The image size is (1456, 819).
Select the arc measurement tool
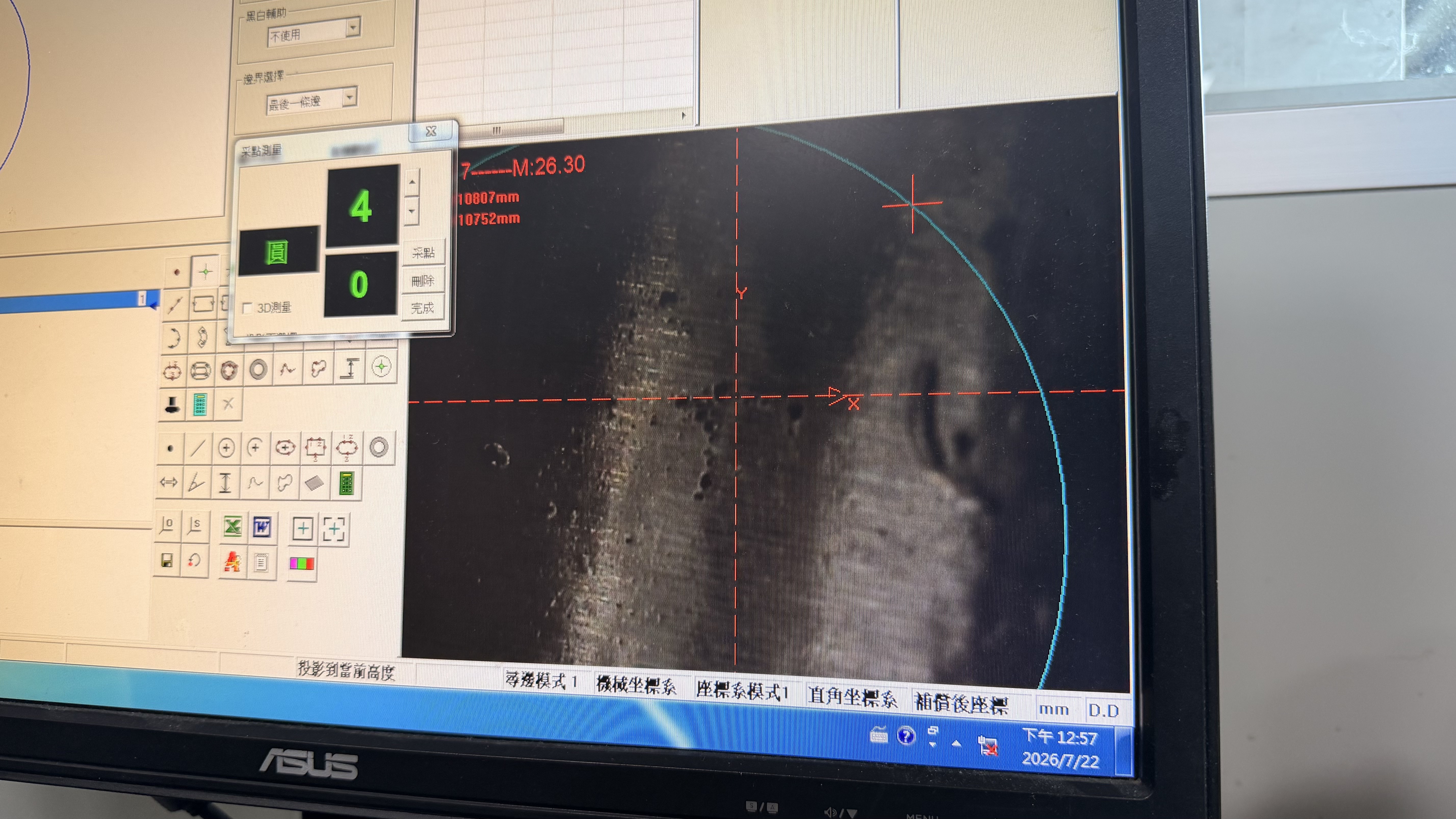(173, 337)
